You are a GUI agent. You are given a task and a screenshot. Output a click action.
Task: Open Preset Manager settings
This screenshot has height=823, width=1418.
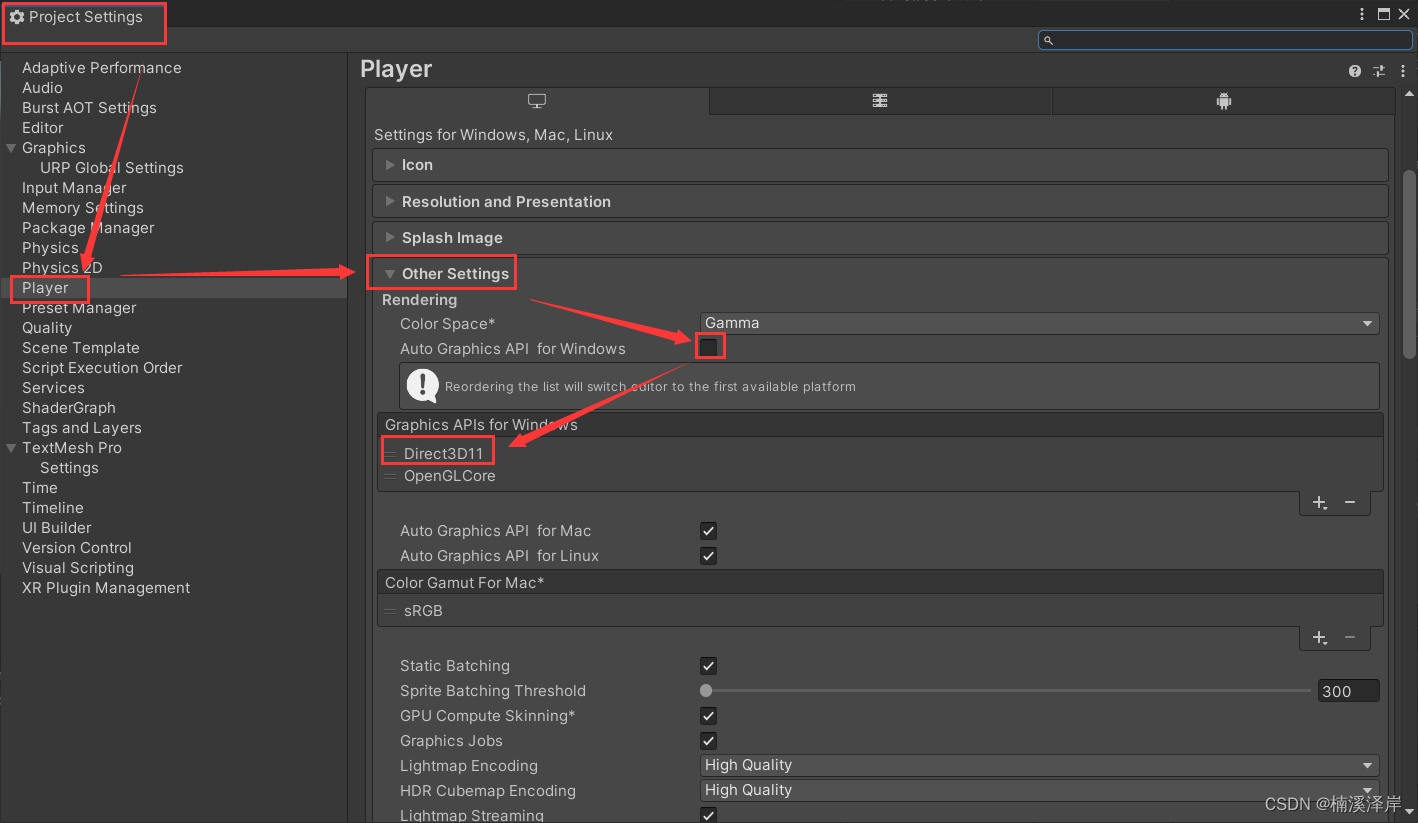click(79, 308)
